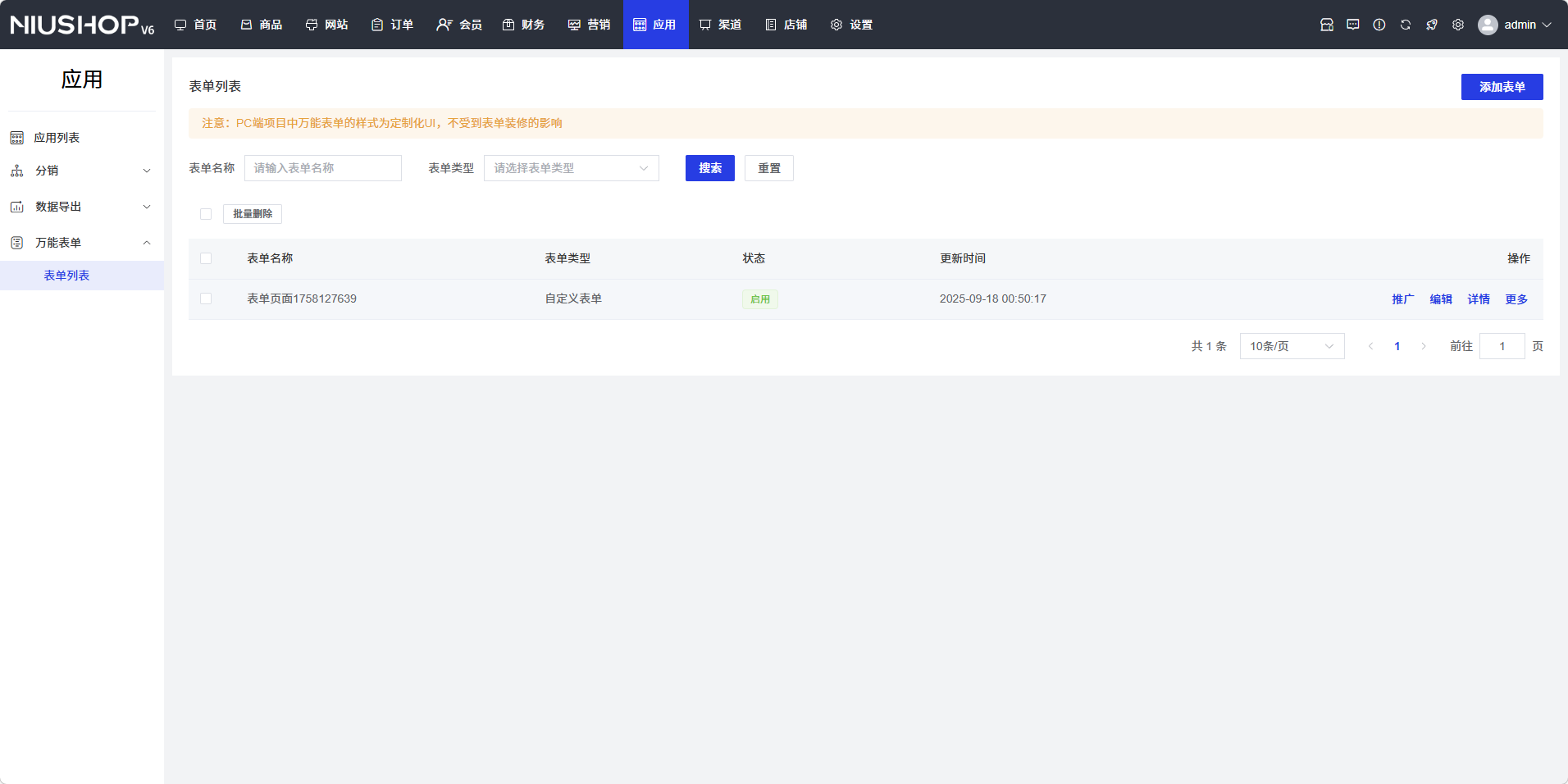This screenshot has width=1568, height=784.
Task: Click the admin user avatar
Action: click(1487, 25)
